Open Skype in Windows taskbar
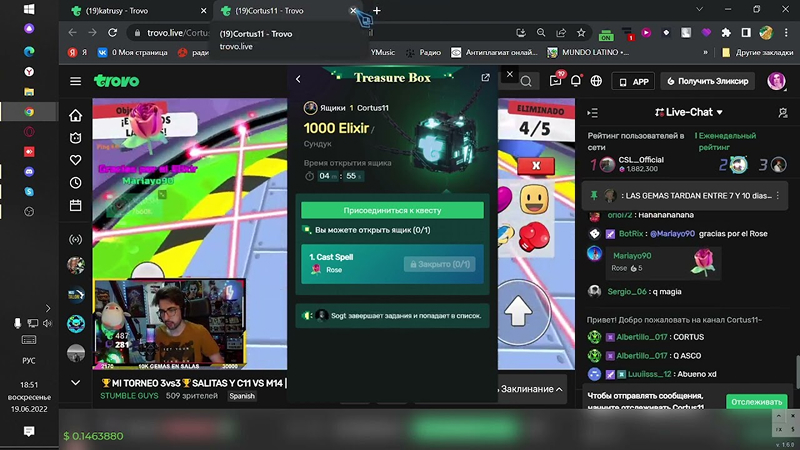The image size is (800, 450). (x=29, y=192)
